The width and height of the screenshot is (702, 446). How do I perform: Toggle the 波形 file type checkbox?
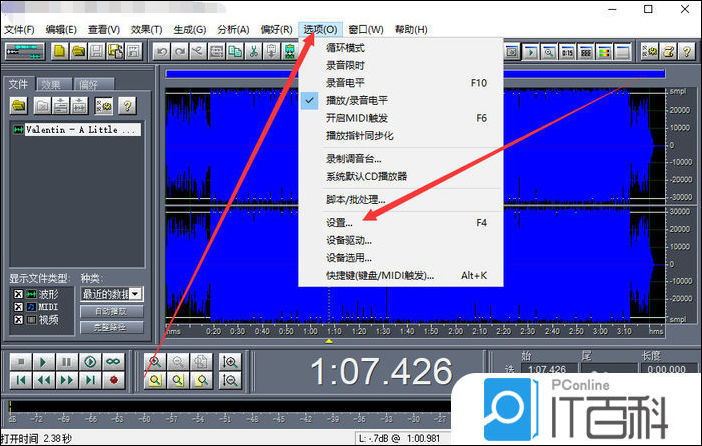point(18,294)
